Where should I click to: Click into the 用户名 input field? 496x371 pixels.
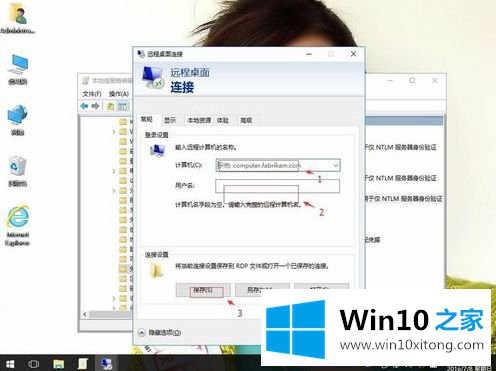pyautogui.click(x=278, y=186)
